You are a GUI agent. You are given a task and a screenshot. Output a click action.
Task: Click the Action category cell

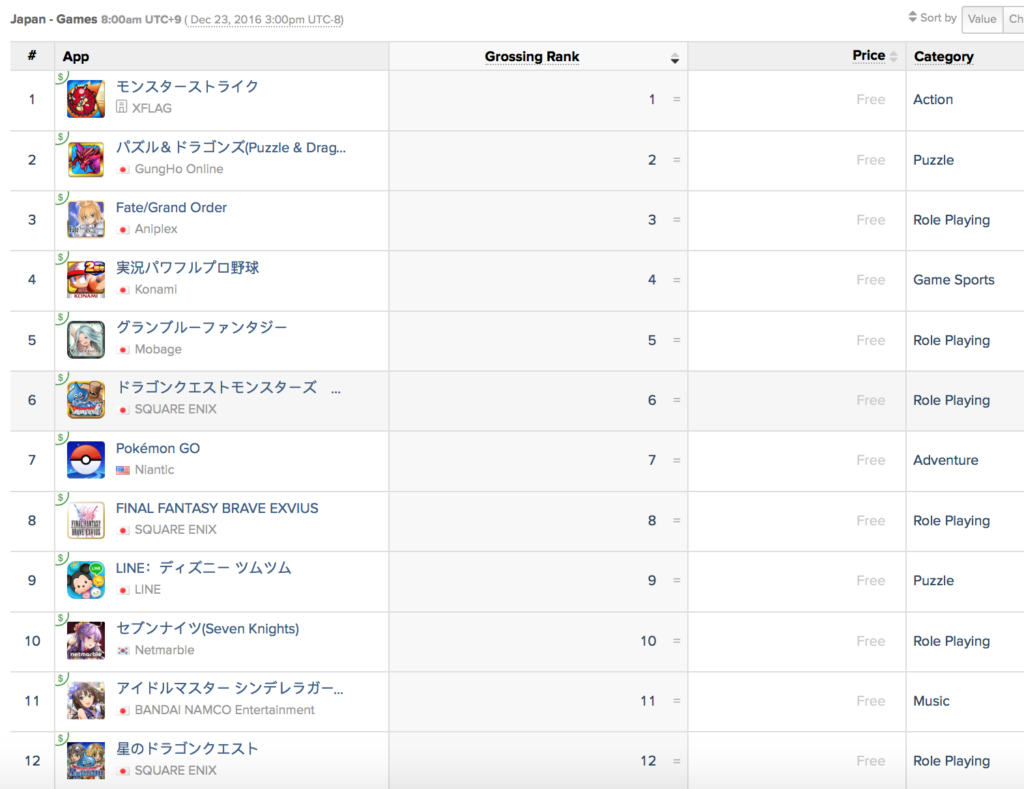(x=933, y=99)
